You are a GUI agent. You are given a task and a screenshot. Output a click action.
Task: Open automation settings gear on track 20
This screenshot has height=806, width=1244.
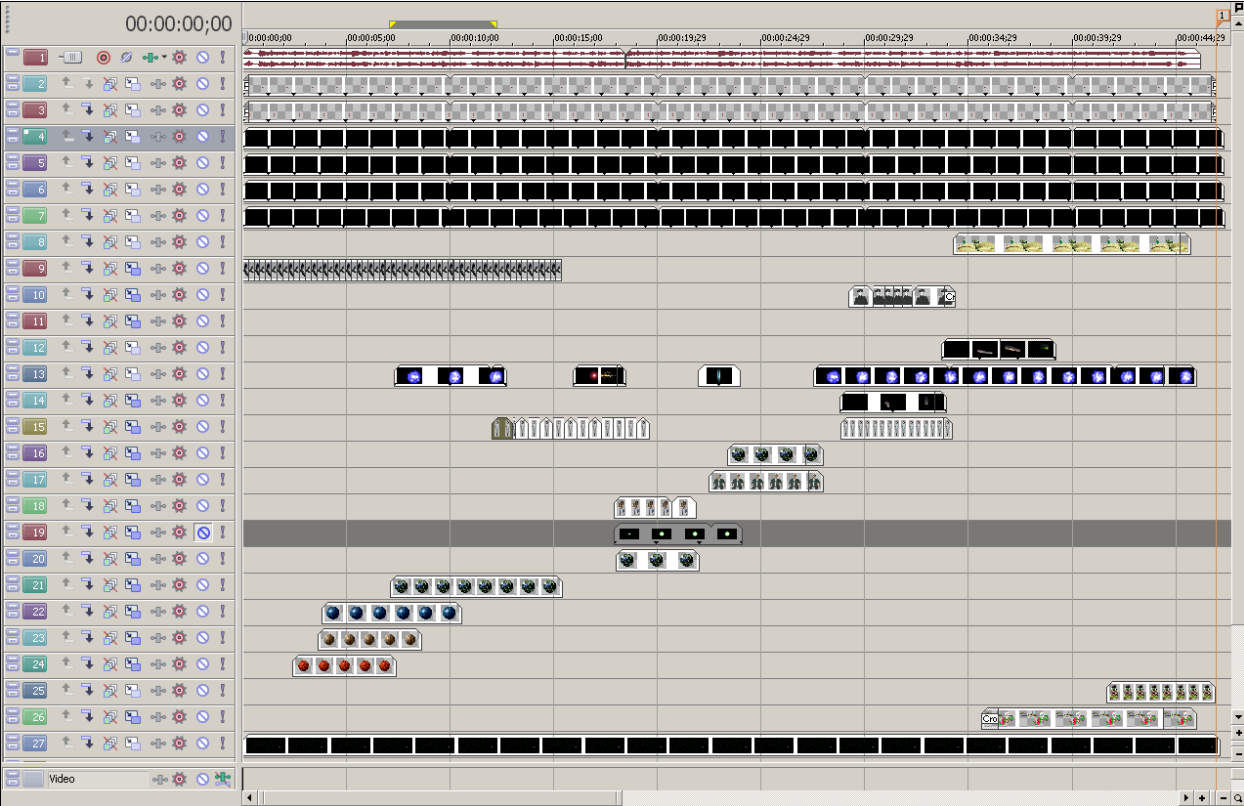tap(180, 558)
